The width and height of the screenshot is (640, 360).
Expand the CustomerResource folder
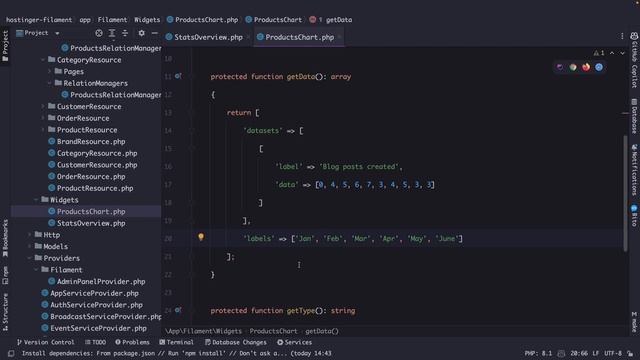click(x=43, y=107)
